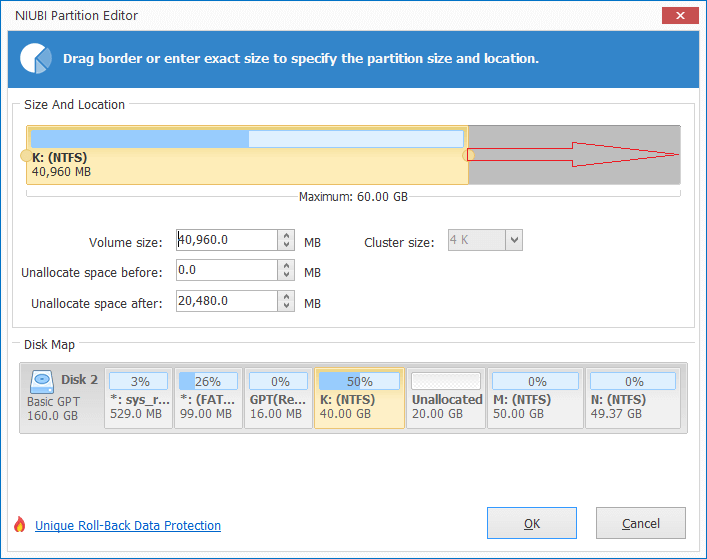Click left resize handle of K: partition

coord(25,155)
